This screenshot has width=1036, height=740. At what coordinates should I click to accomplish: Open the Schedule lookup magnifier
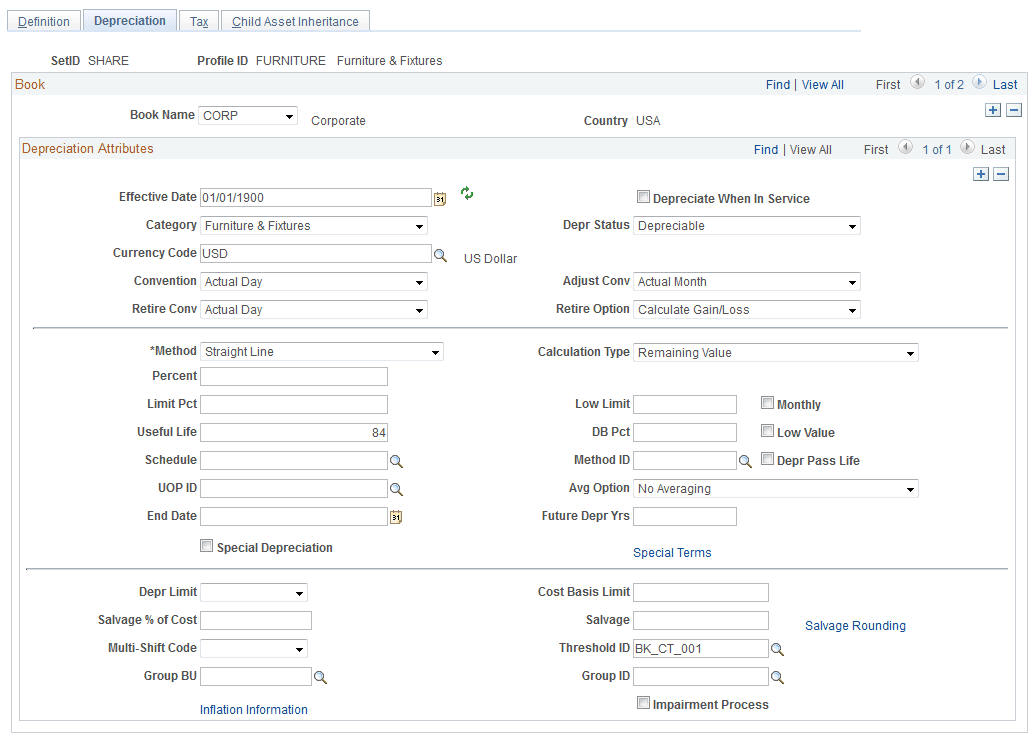[396, 461]
